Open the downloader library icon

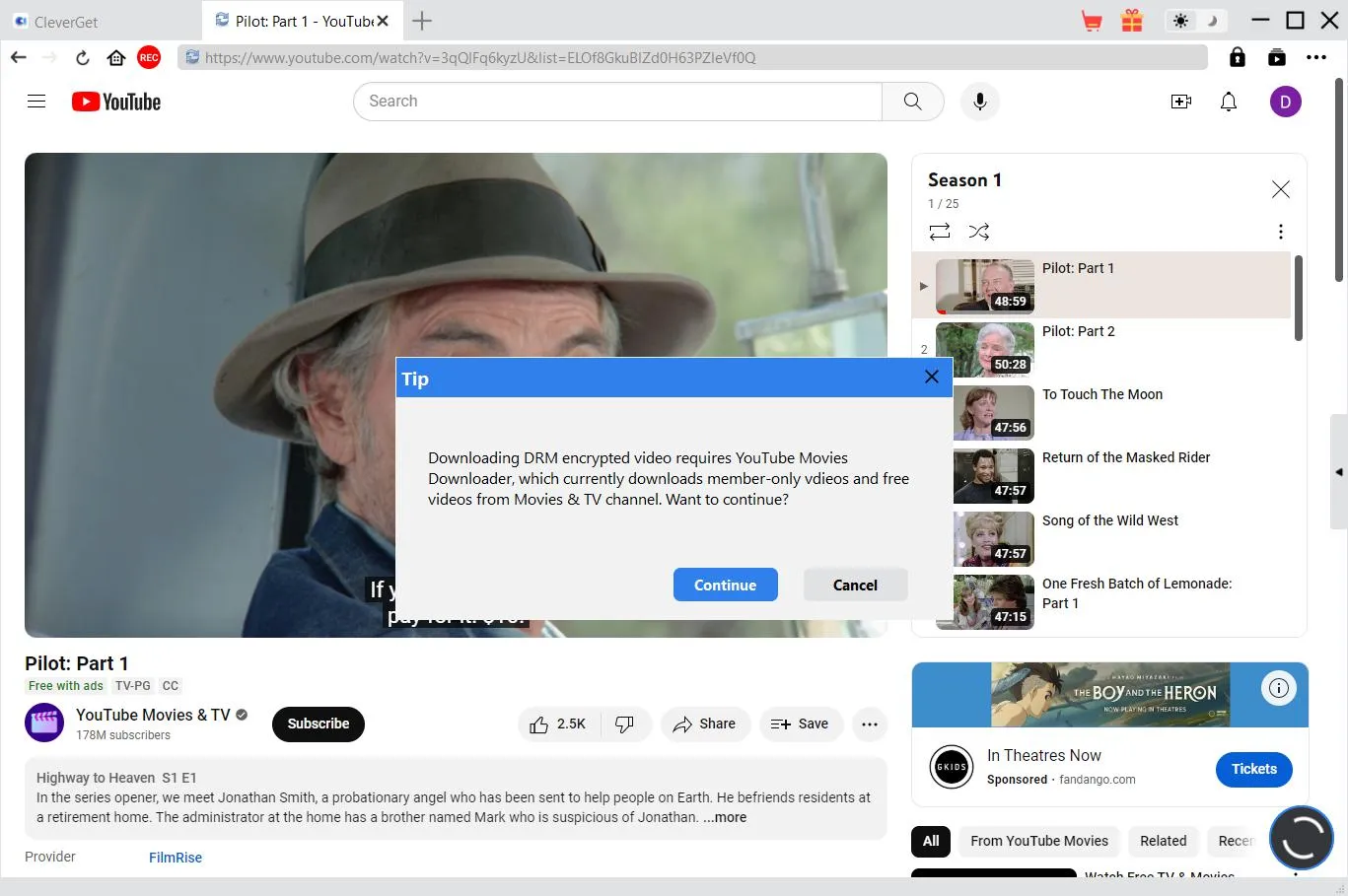click(1277, 57)
